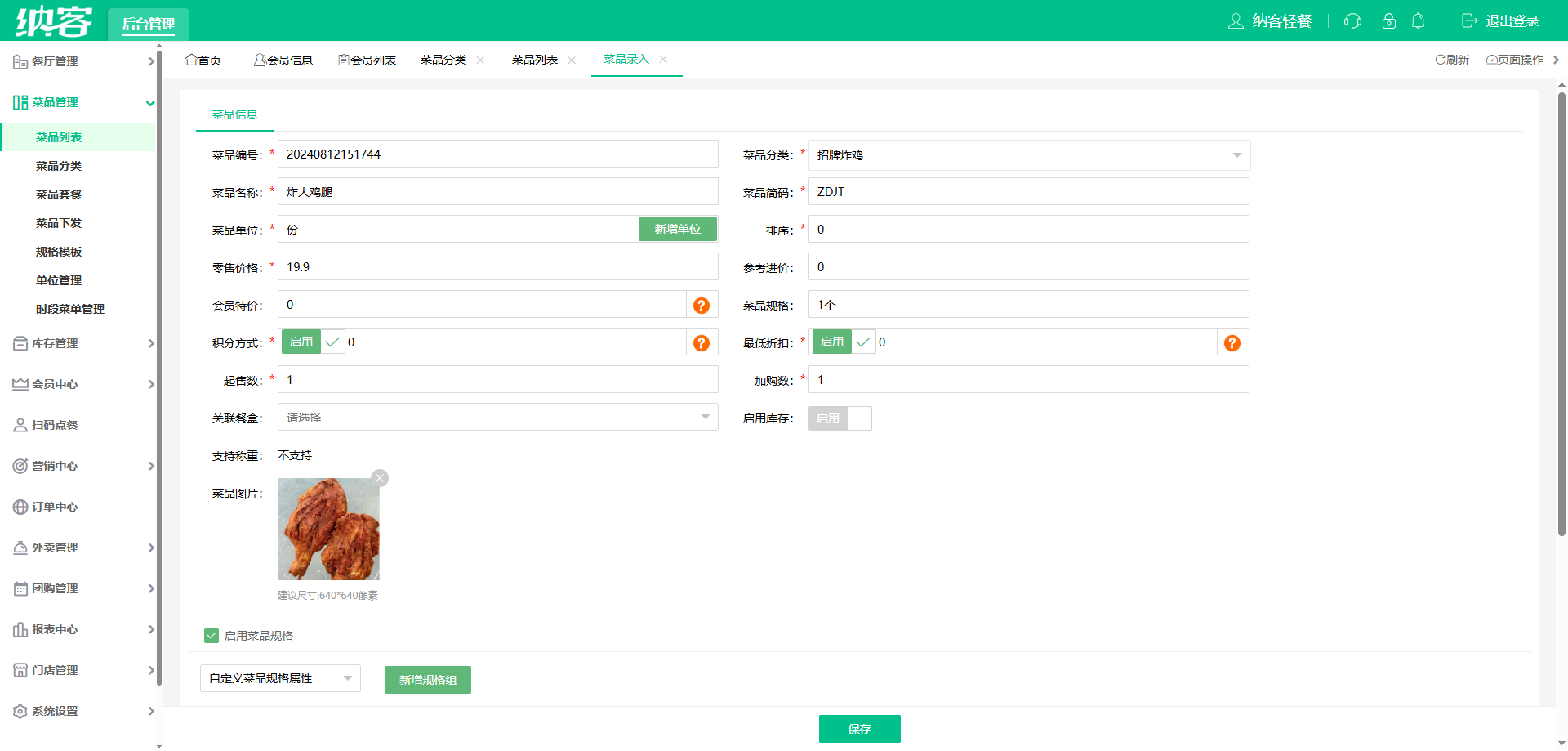Image resolution: width=1568 pixels, height=751 pixels.
Task: Click 新增规格组 button
Action: [x=428, y=680]
